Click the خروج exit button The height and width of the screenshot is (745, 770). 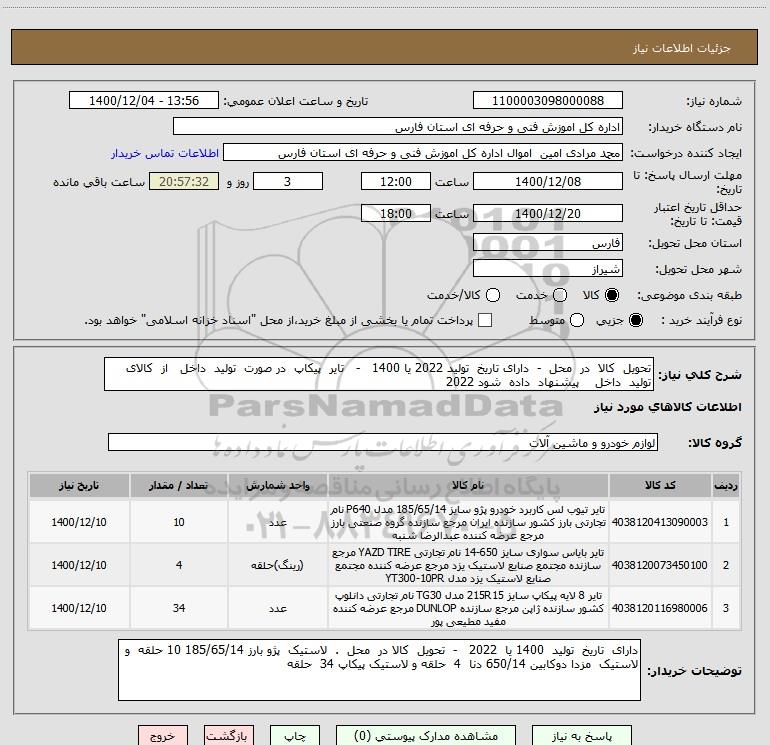point(163,736)
